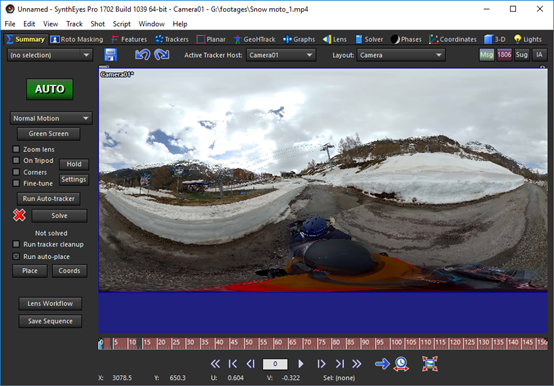Viewport: 554px width, 386px height.
Task: Click the IA button in top toolbar
Action: (539, 55)
